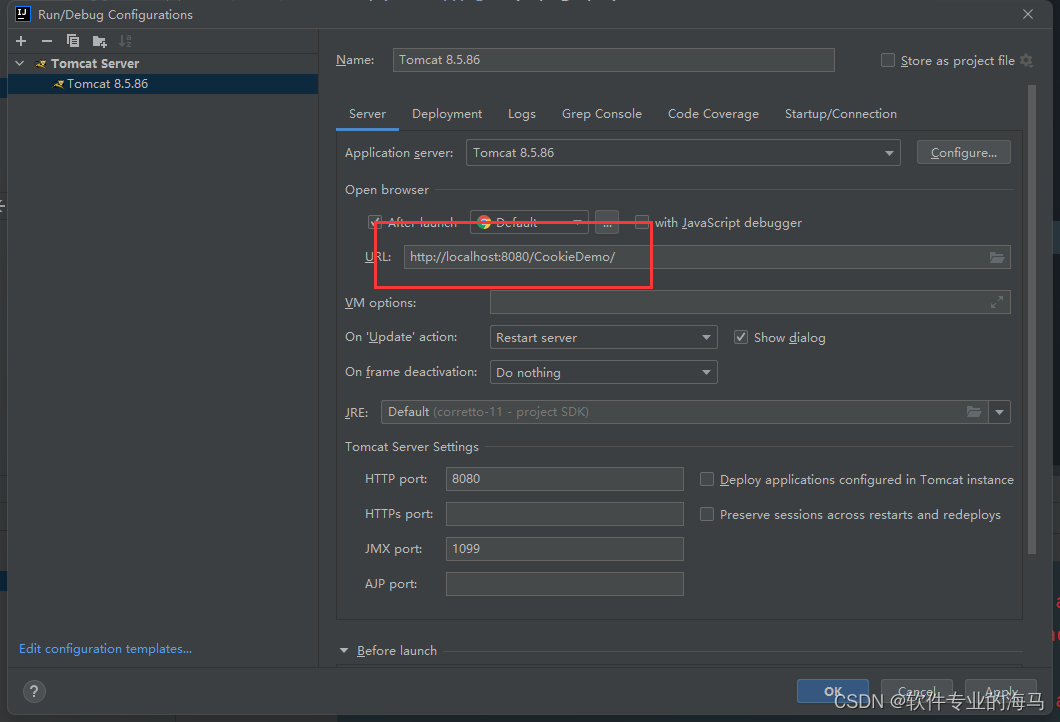Browse for JRE folder icon
The image size is (1060, 722).
(x=973, y=412)
